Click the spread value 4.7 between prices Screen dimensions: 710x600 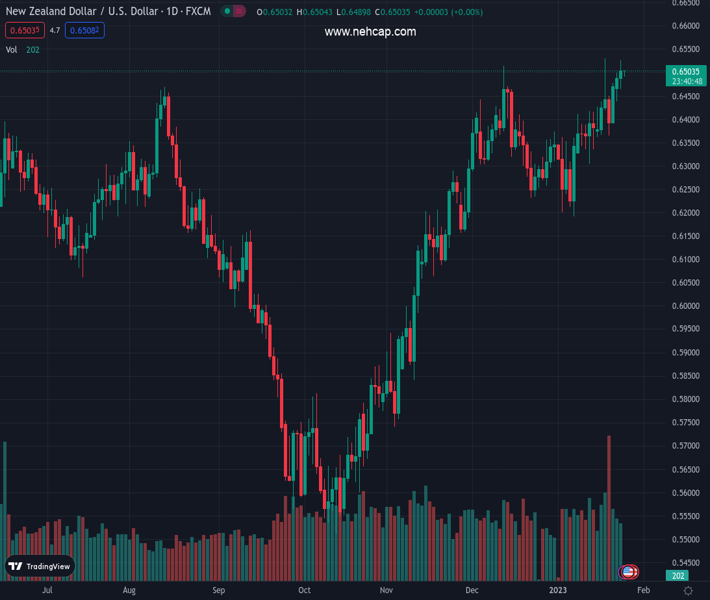(x=55, y=31)
